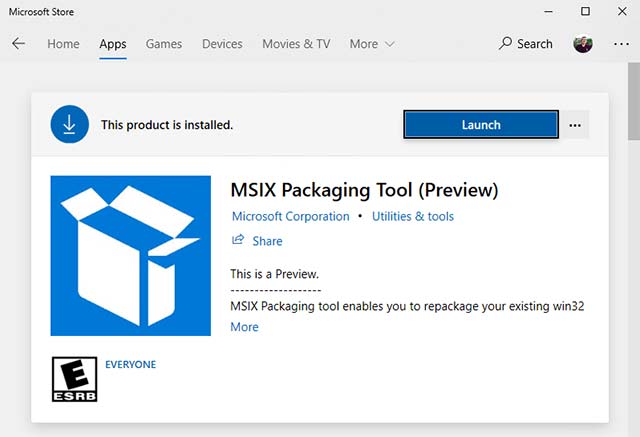Expand description with the More link
Screen dimensions: 640x437
pos(244,327)
